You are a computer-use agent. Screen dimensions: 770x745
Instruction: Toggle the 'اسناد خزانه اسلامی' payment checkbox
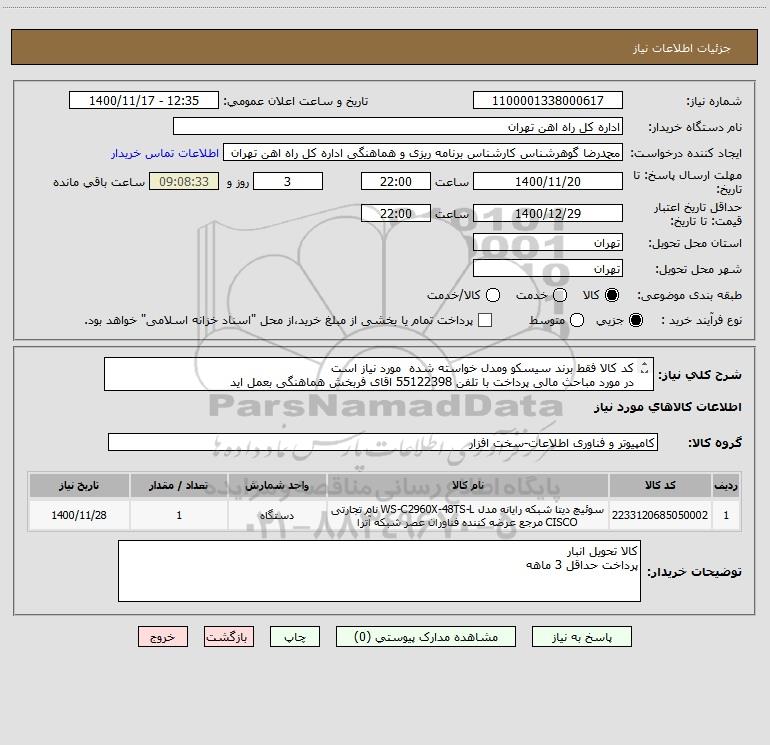[485, 320]
